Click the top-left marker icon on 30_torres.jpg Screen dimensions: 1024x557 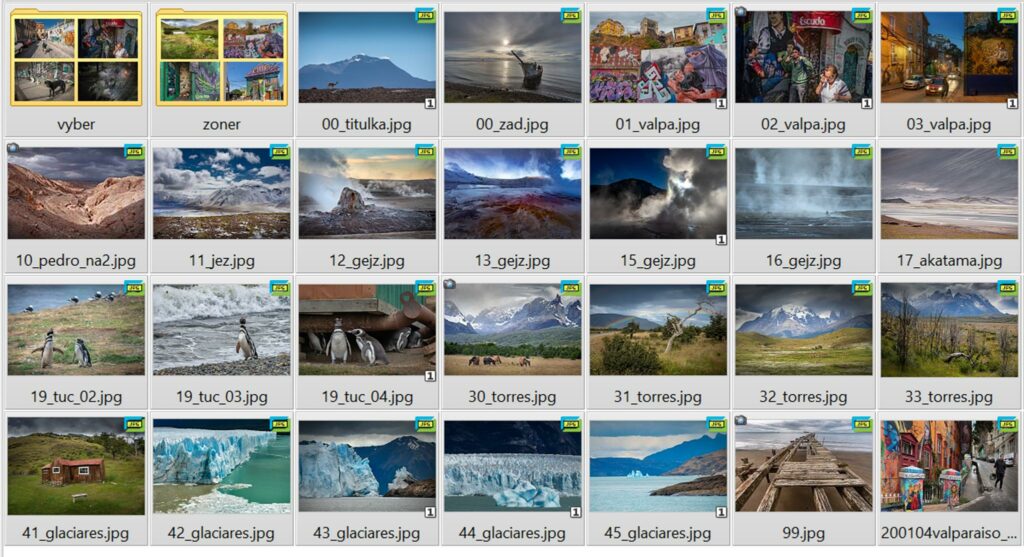(x=449, y=284)
